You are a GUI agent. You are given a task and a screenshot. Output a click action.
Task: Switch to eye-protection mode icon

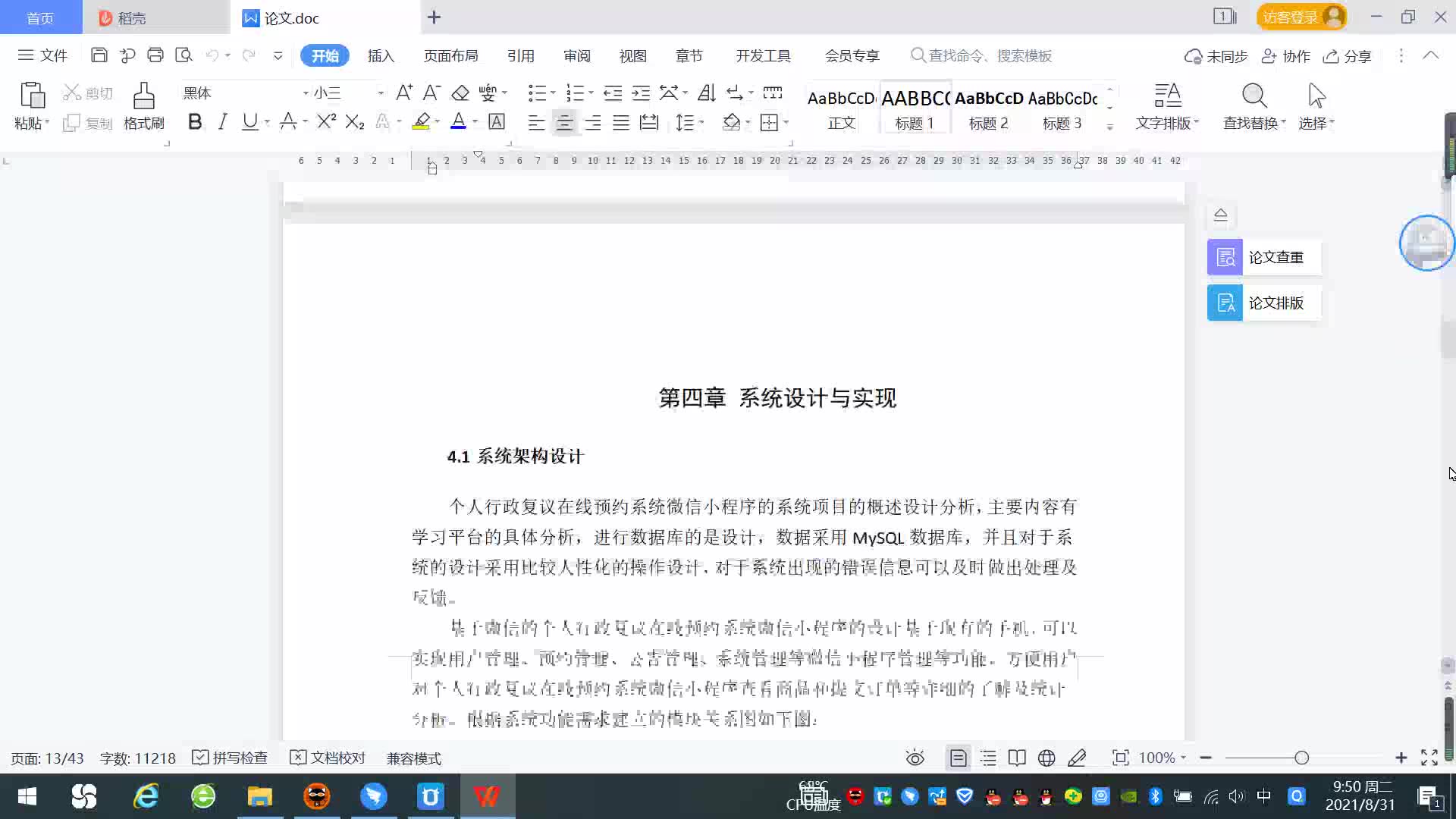pyautogui.click(x=915, y=758)
